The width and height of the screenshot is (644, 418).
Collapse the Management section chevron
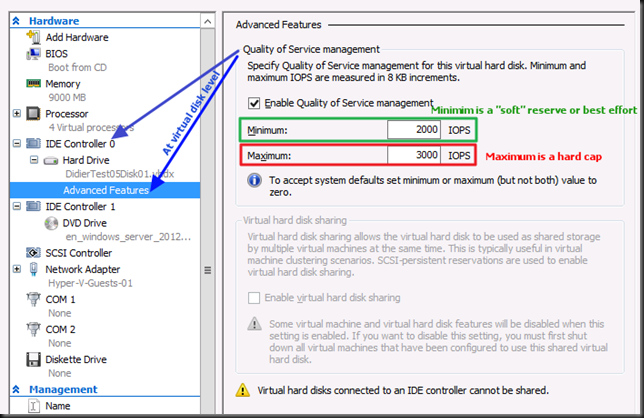pos(16,389)
